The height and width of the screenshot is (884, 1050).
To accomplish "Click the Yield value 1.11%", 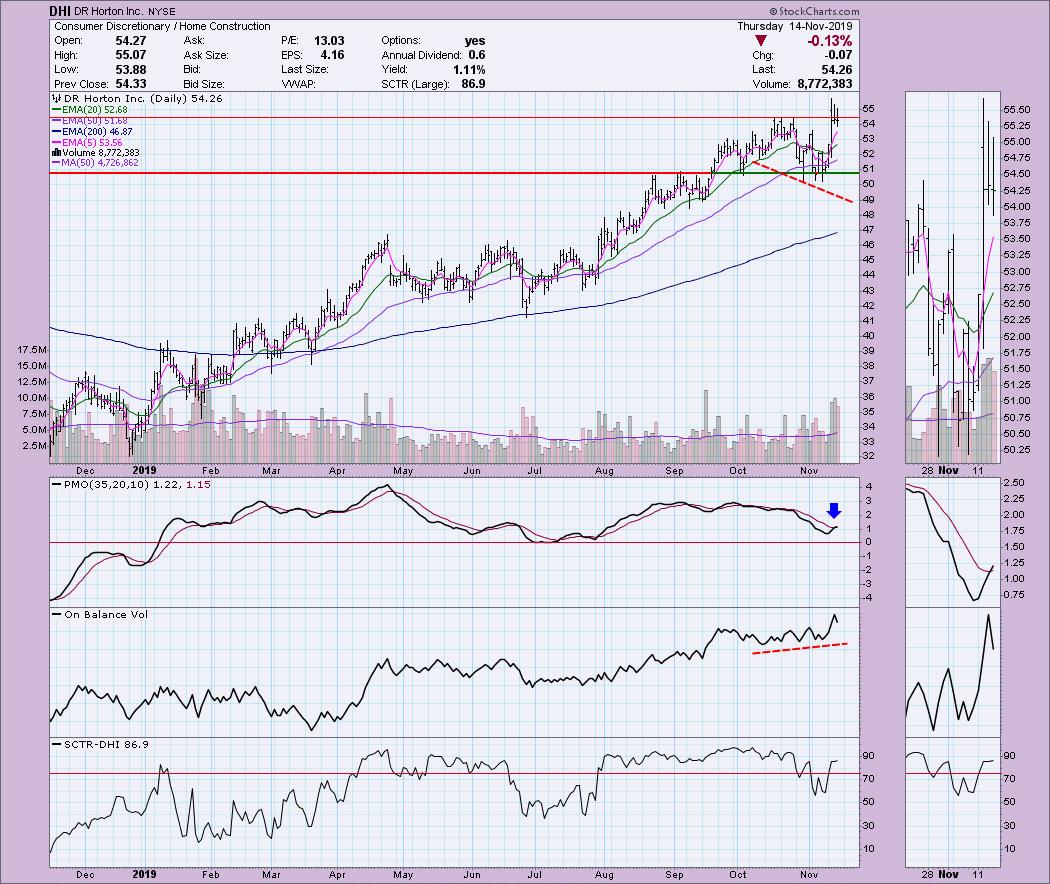I will pos(469,70).
